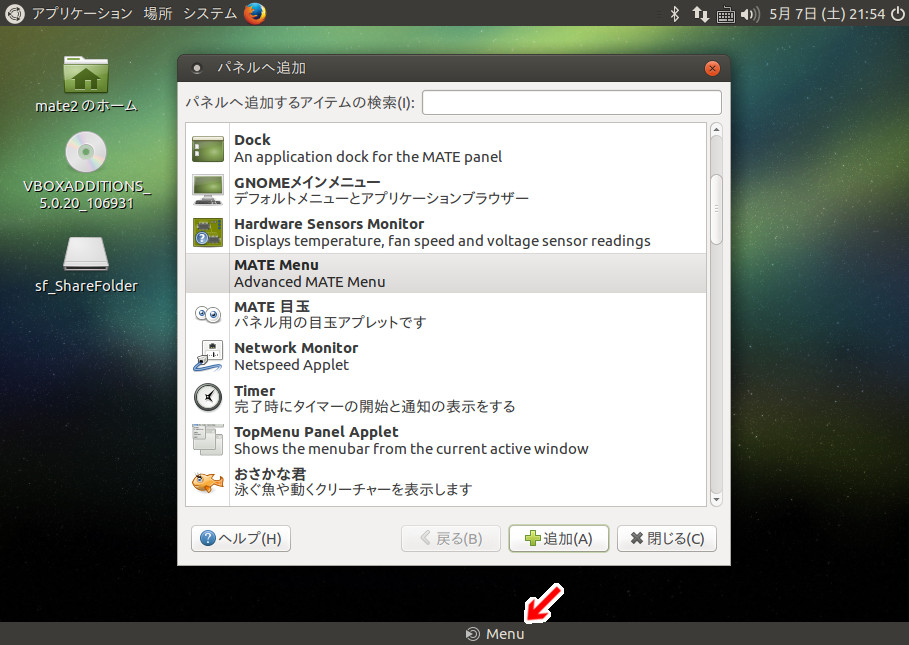Viewport: 909px width, 645px height.
Task: Click the ヘルプ(H) button
Action: [241, 538]
